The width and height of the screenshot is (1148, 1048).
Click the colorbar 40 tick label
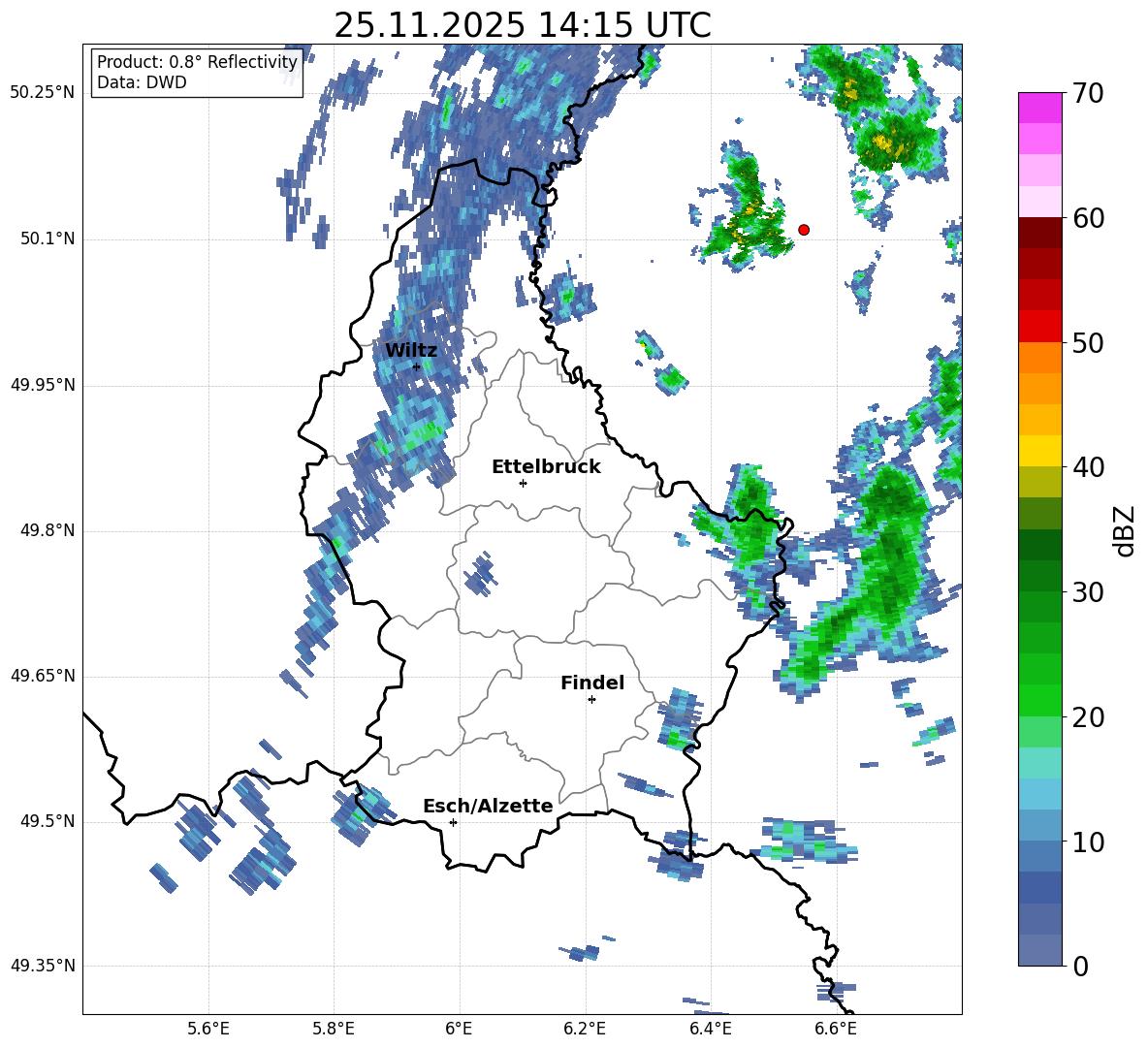click(x=1088, y=467)
